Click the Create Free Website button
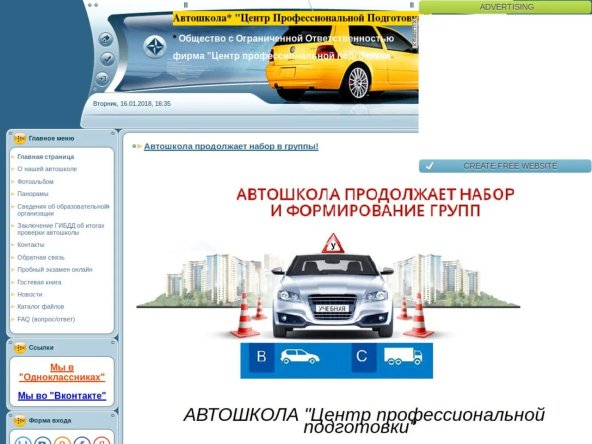 point(505,166)
